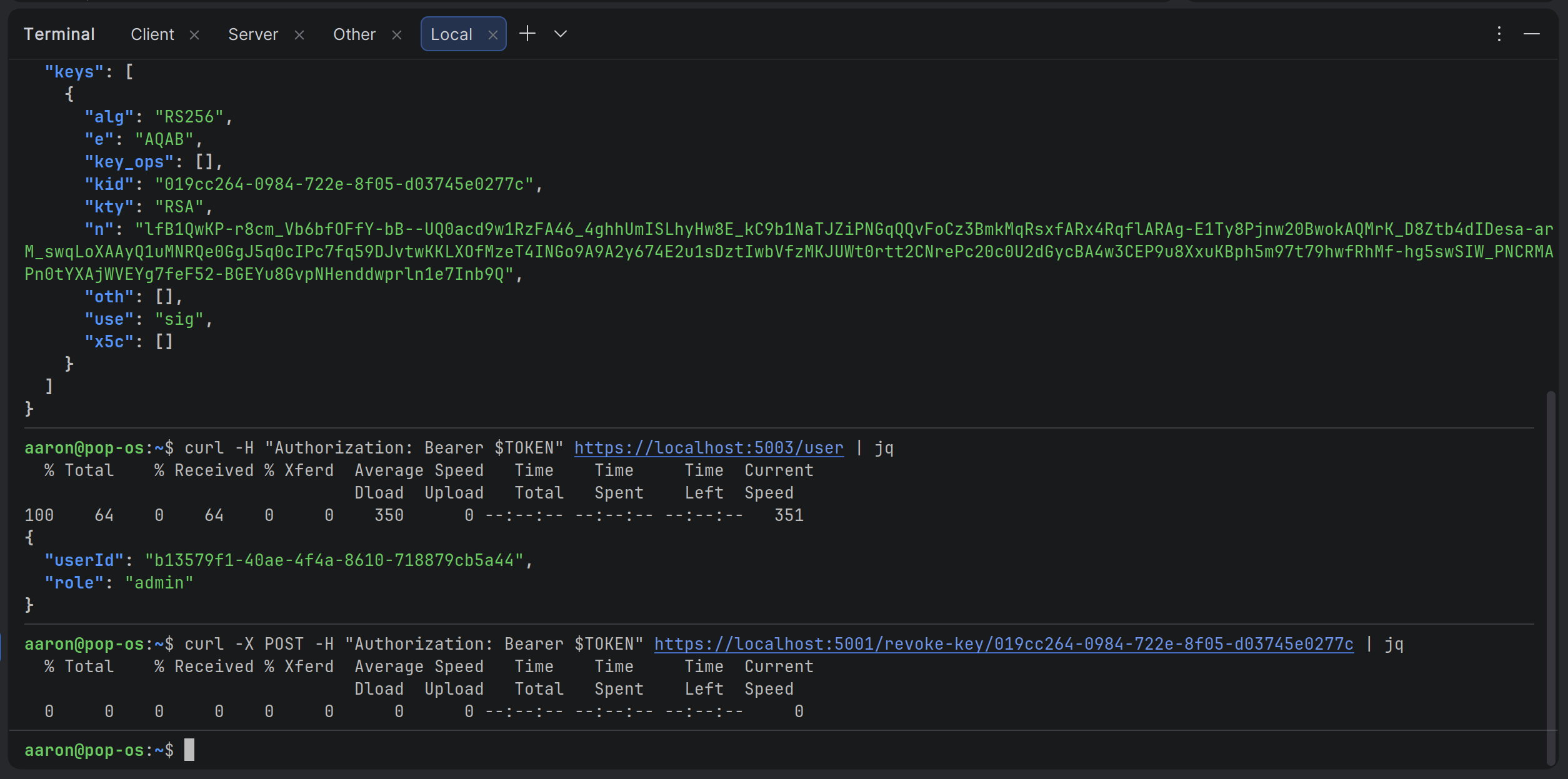
Task: Click the Terminal panel title
Action: 59,34
